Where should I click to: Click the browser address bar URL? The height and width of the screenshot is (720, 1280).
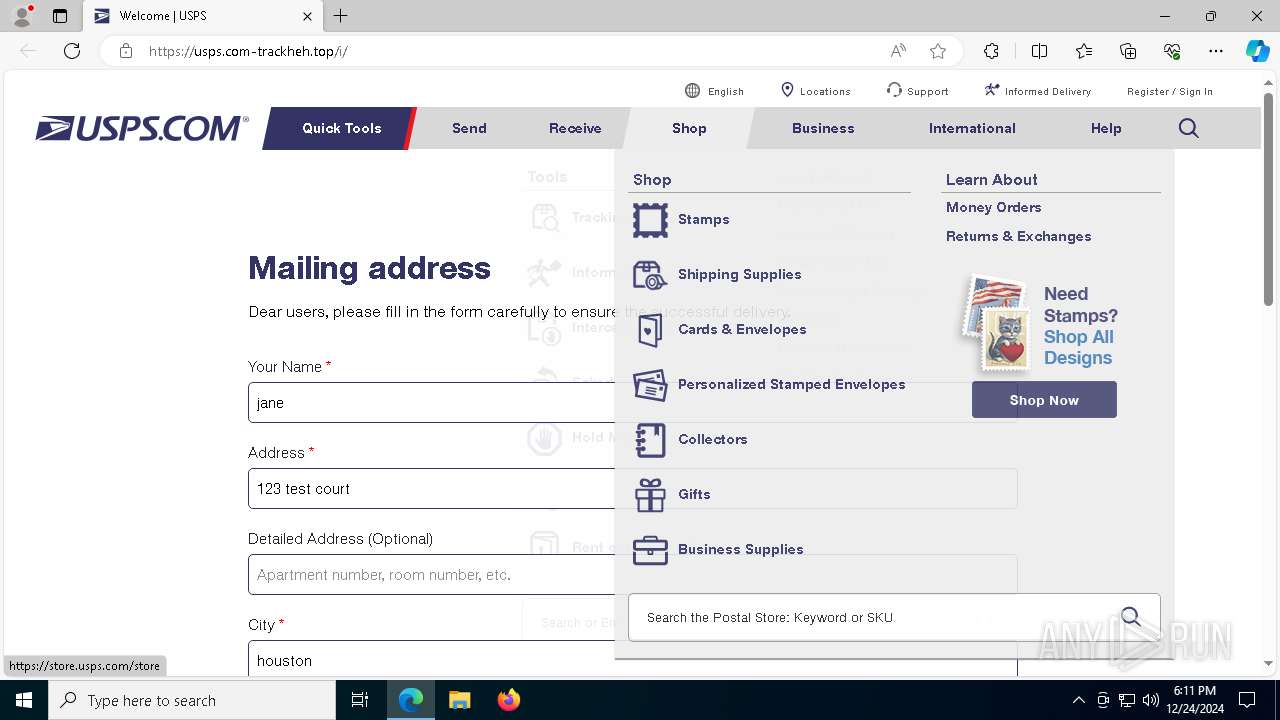pos(248,51)
